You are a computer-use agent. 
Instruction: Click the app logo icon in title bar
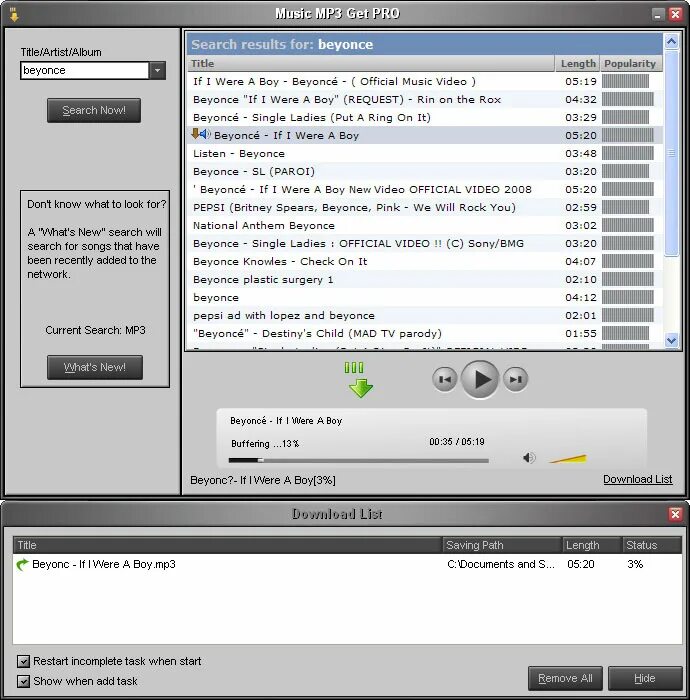click(x=14, y=14)
